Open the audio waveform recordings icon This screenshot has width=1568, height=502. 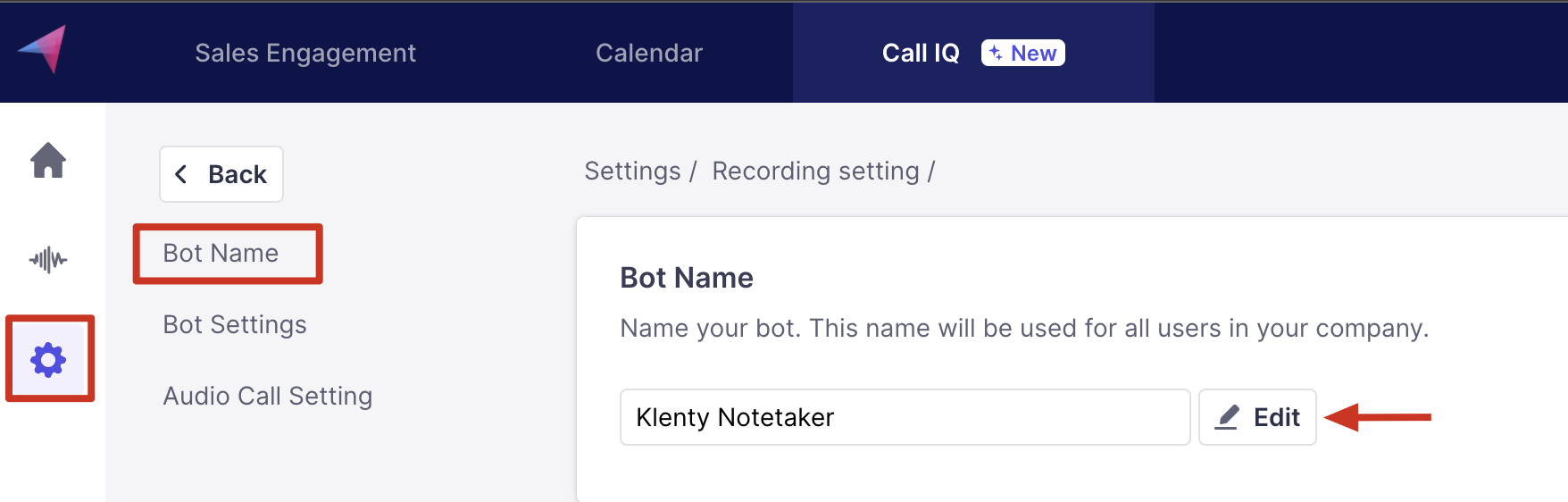[48, 260]
